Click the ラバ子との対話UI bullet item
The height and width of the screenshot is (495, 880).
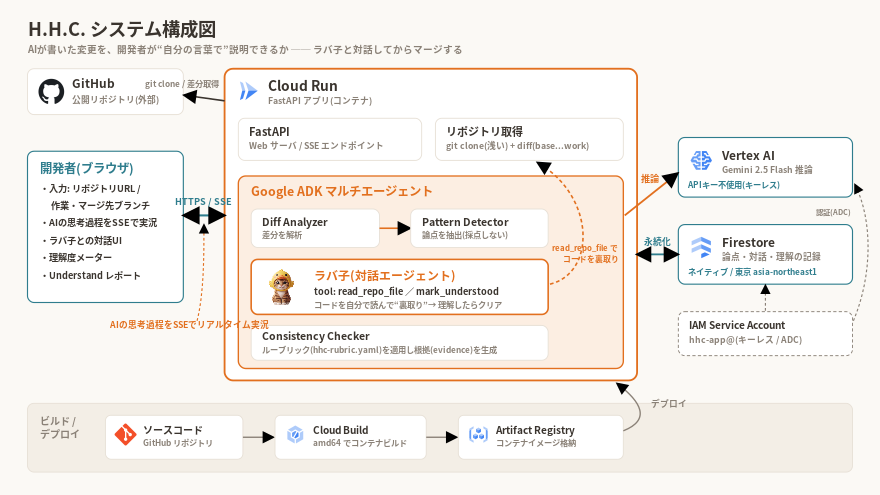point(82,240)
